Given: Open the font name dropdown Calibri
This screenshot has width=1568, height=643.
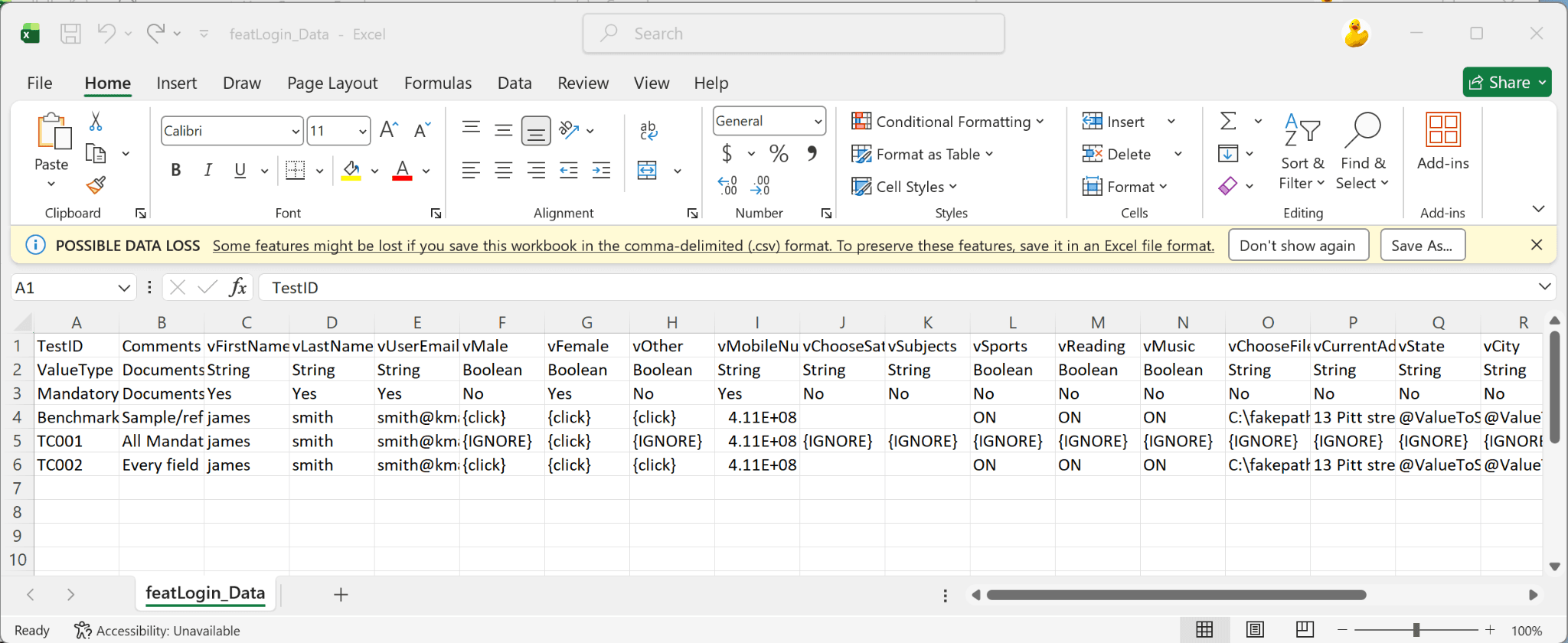Looking at the screenshot, I should [296, 132].
